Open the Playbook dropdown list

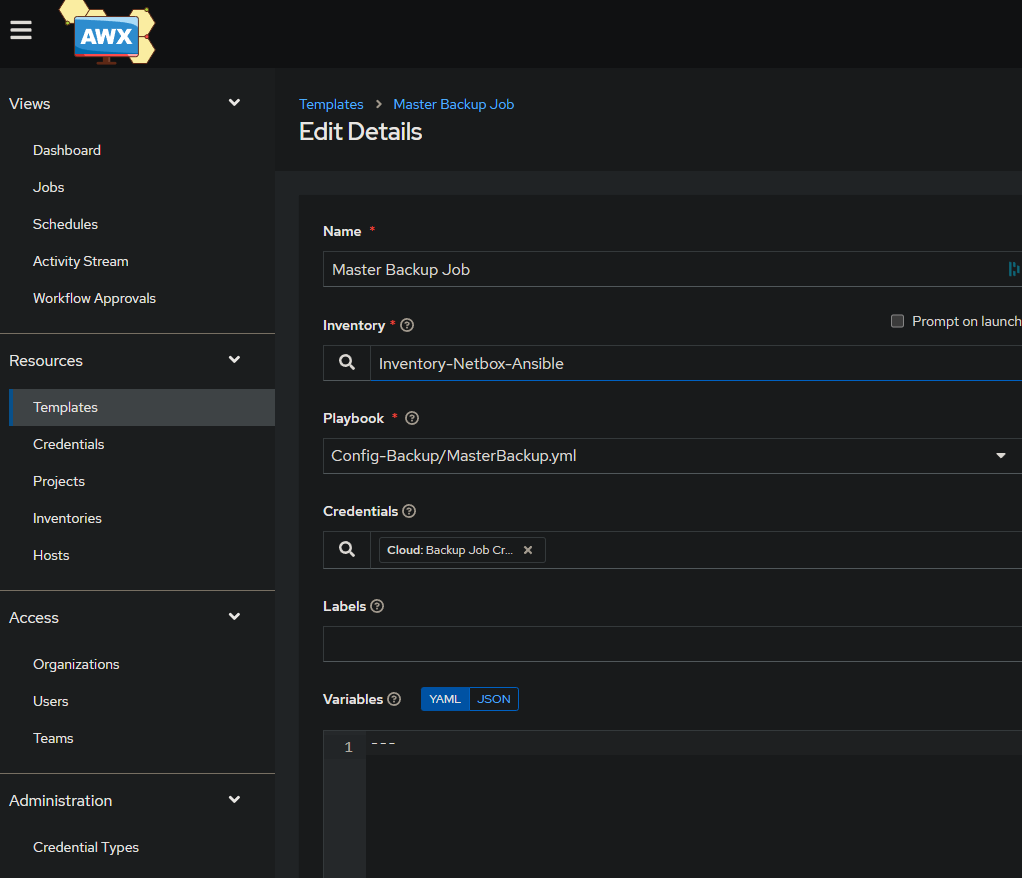click(1000, 456)
